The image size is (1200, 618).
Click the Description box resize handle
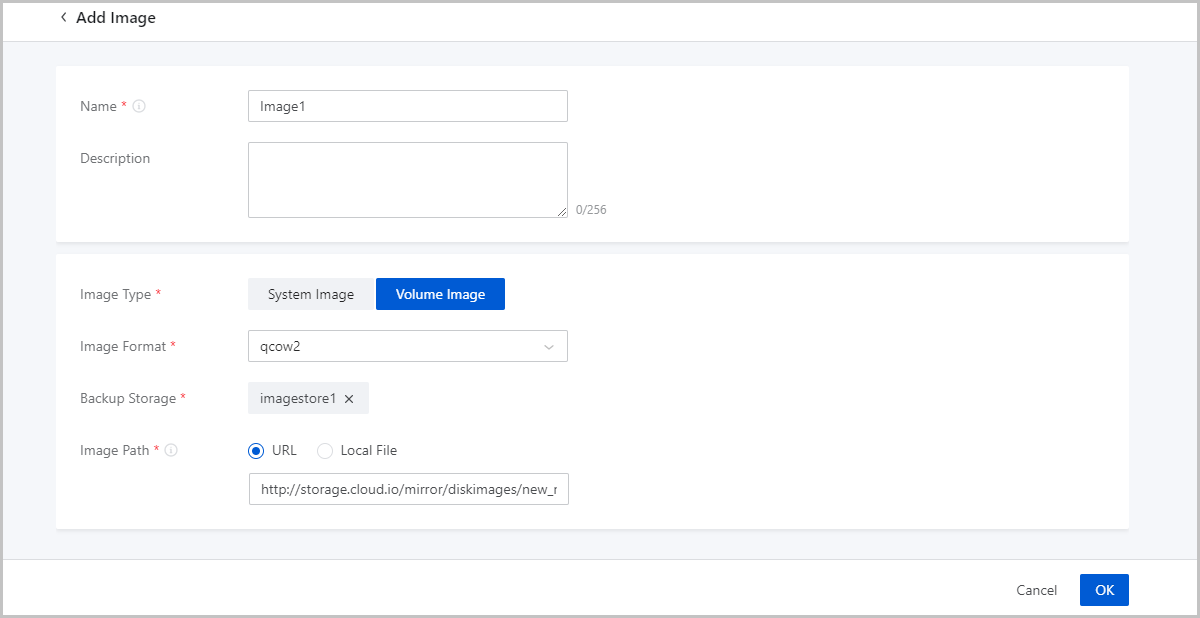(562, 212)
